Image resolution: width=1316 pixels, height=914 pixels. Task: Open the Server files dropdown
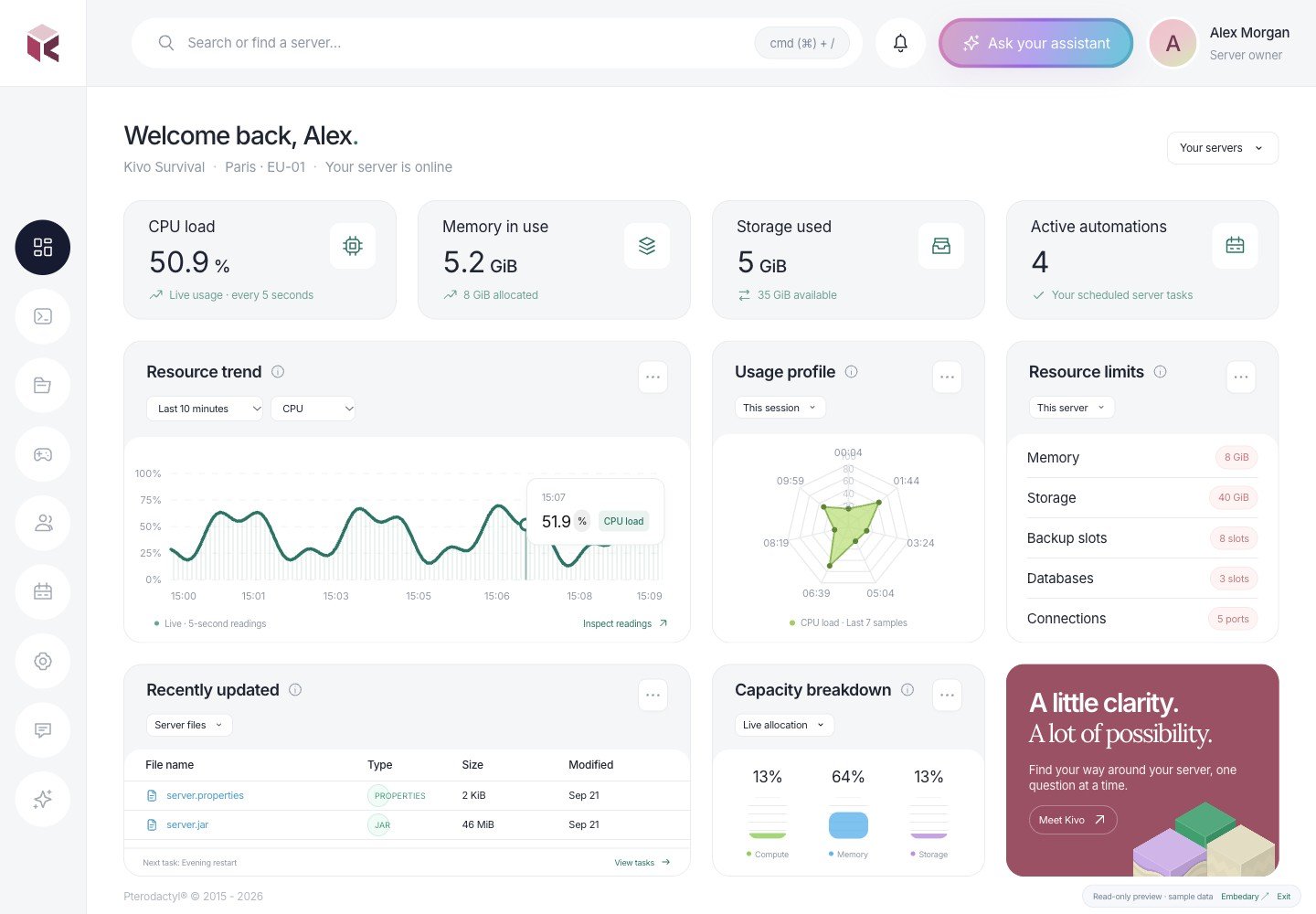[x=189, y=725]
